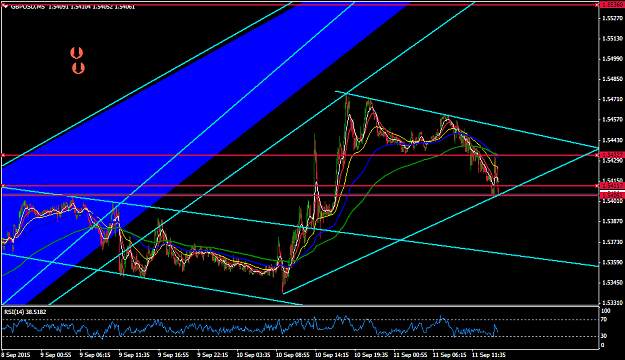Click the RSI scale value 30
Image resolution: width=625 pixels, height=360 pixels.
(604, 336)
